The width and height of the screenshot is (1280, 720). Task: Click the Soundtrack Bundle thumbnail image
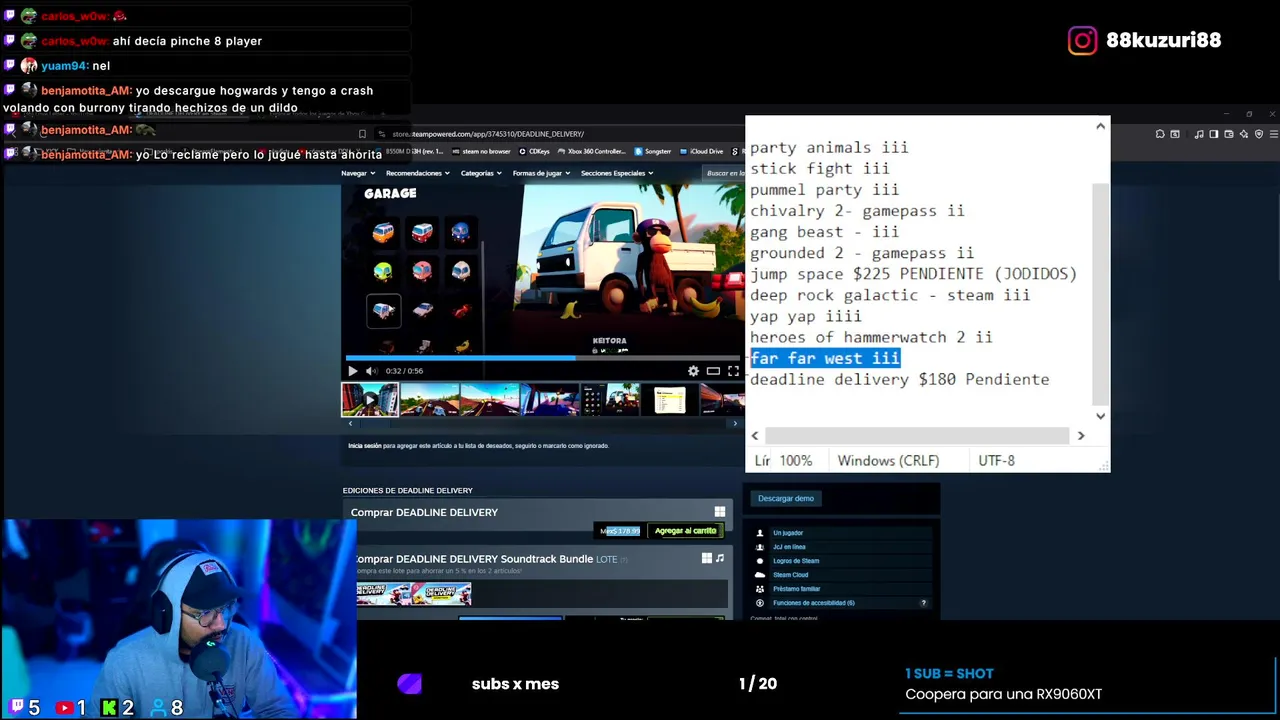[x=414, y=594]
